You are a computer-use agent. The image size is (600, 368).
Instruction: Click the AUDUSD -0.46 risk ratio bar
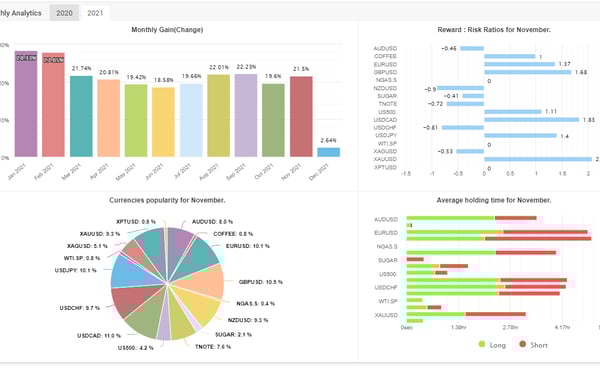[x=472, y=48]
